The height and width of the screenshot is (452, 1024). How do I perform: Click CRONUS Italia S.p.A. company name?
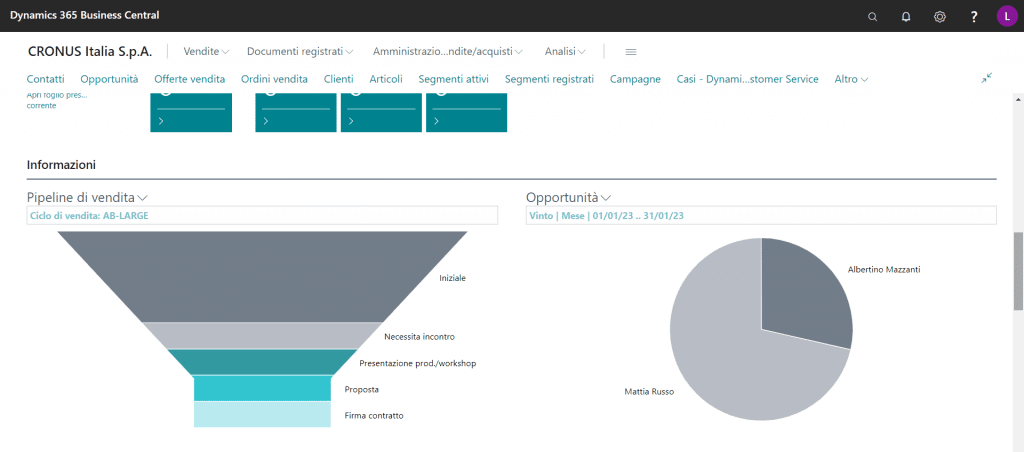[x=90, y=51]
